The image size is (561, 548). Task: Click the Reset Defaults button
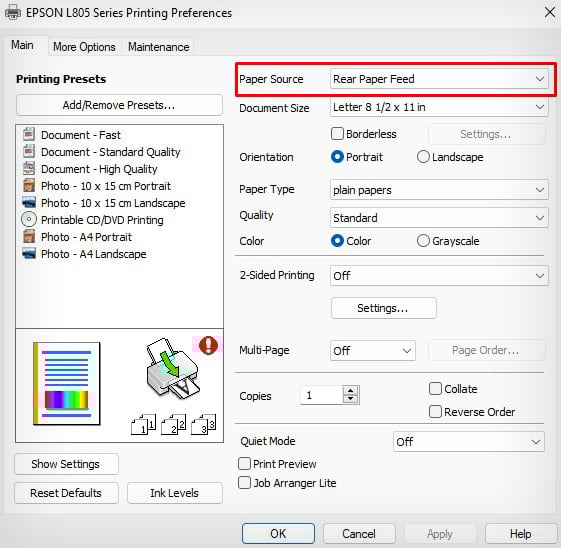click(x=66, y=493)
